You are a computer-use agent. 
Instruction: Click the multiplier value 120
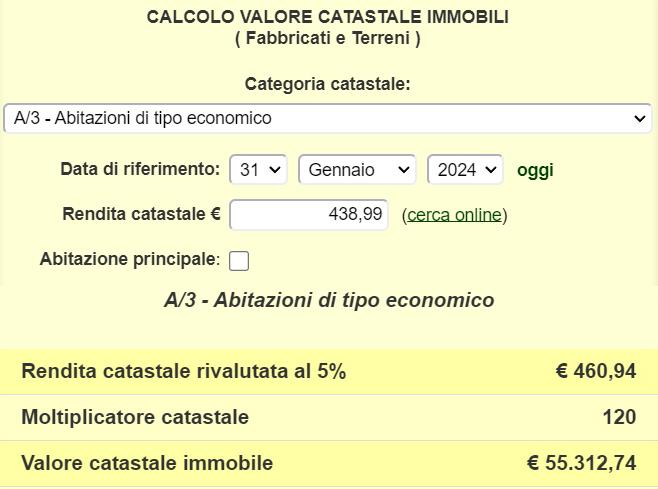(620, 417)
